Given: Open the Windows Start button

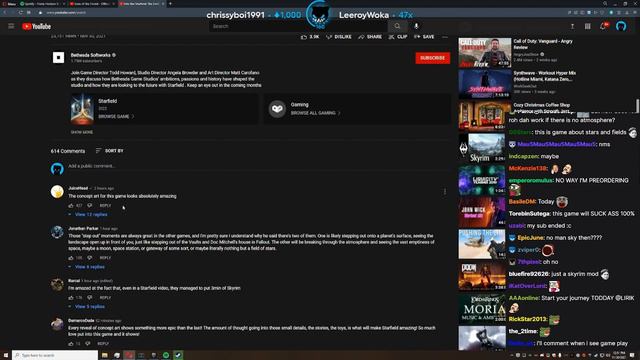Looking at the screenshot, I should click(x=6, y=355).
